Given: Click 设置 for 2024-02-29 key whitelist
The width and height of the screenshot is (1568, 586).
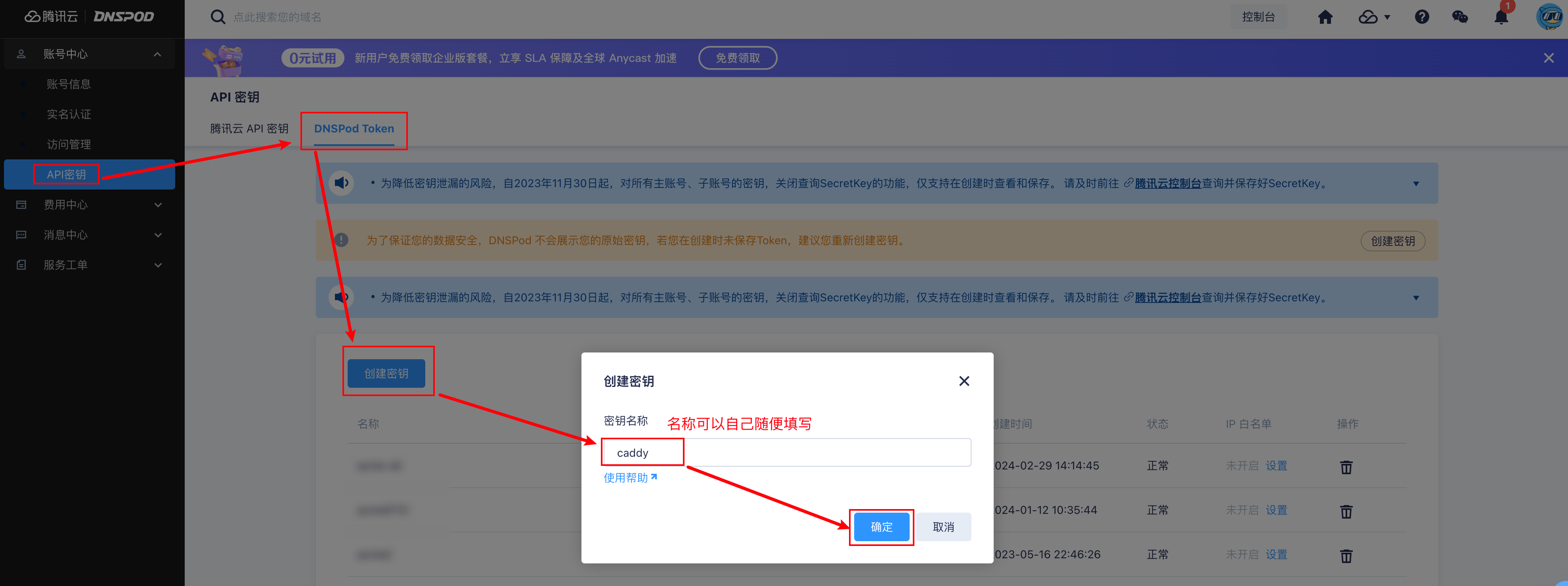Looking at the screenshot, I should pos(1276,466).
